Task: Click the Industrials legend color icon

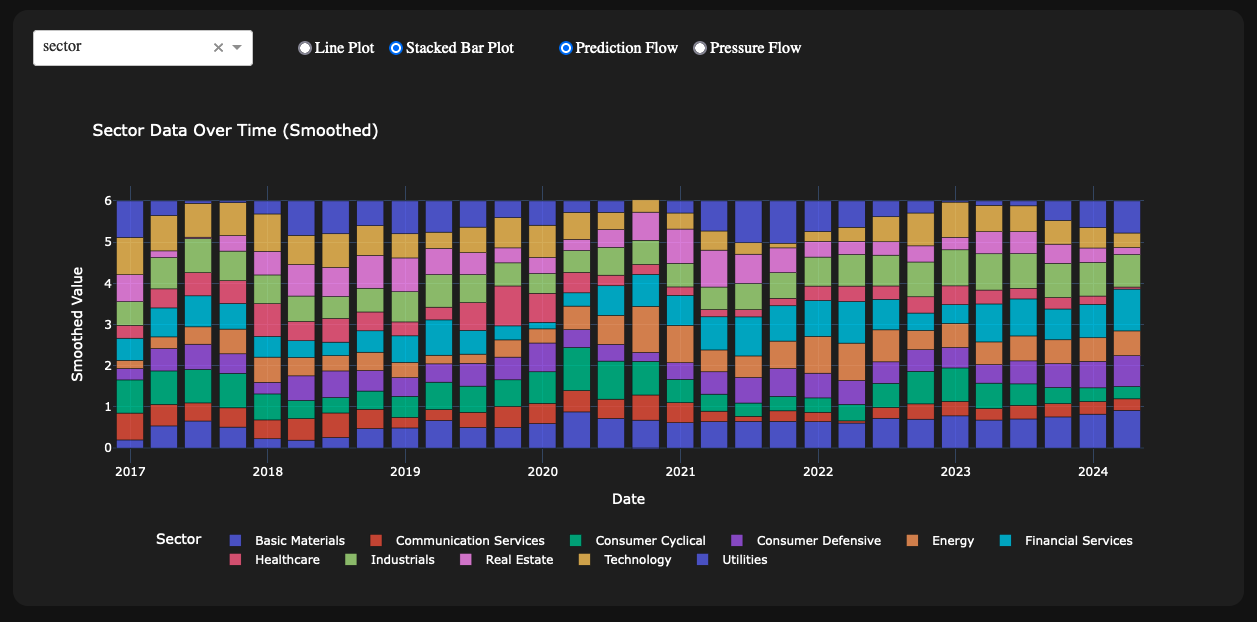Action: 351,560
